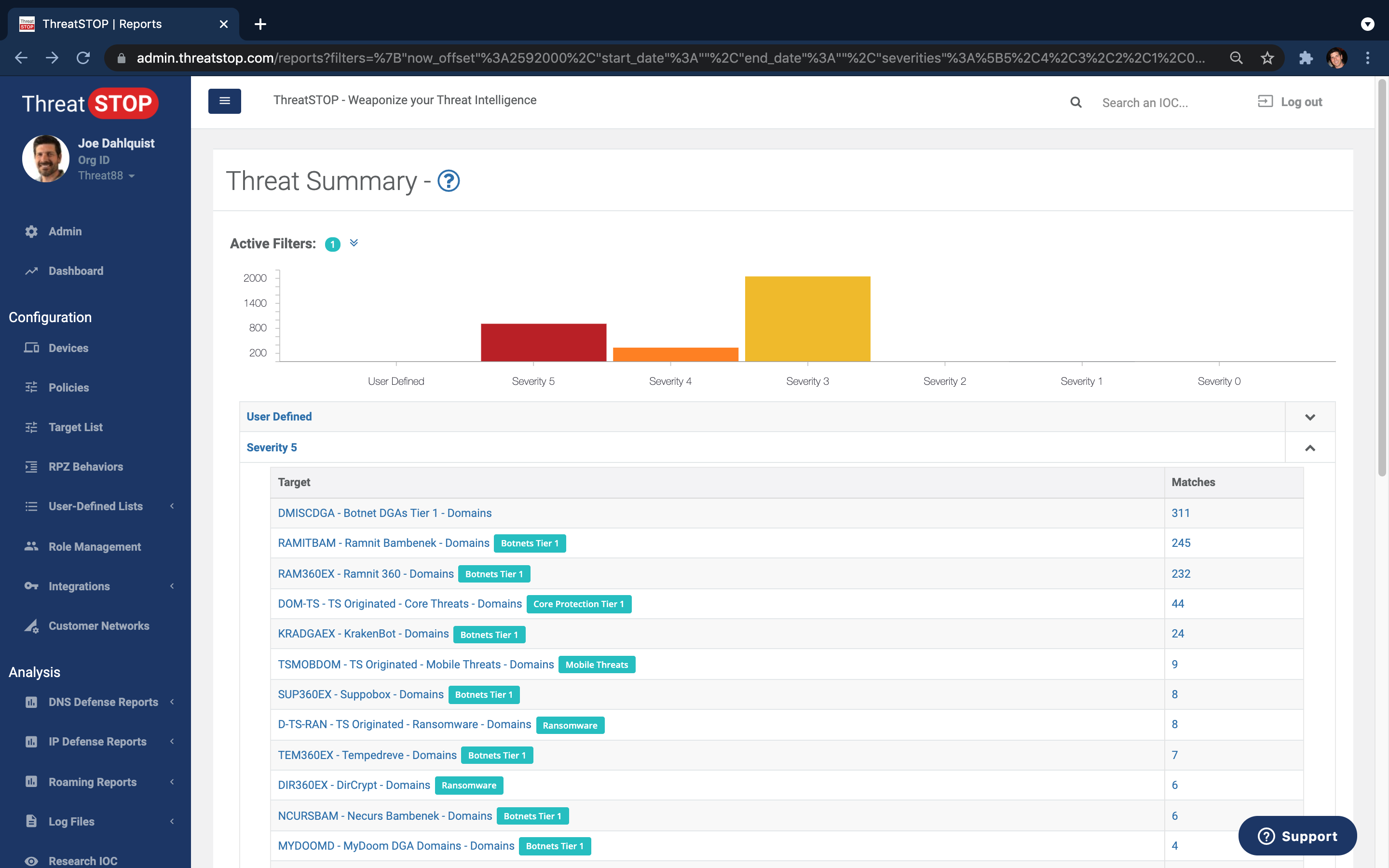Click the IOC search magnifier icon
The height and width of the screenshot is (868, 1389).
(x=1076, y=102)
